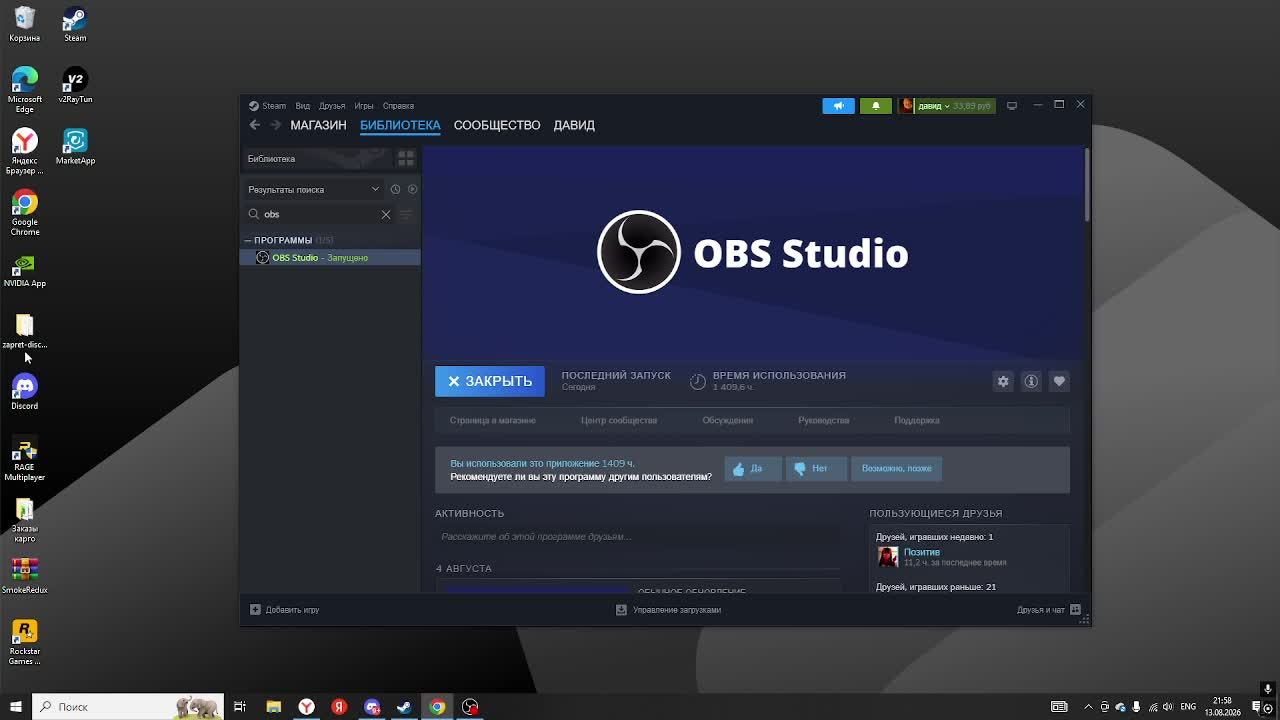
Task: Click the Нет recommendation button
Action: pyautogui.click(x=816, y=468)
